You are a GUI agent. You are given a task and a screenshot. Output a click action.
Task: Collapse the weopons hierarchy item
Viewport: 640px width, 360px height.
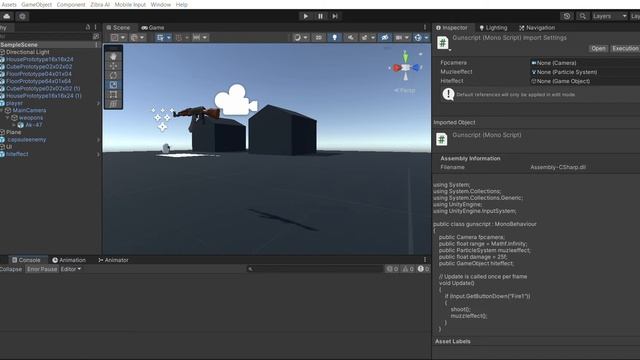pos(7,118)
